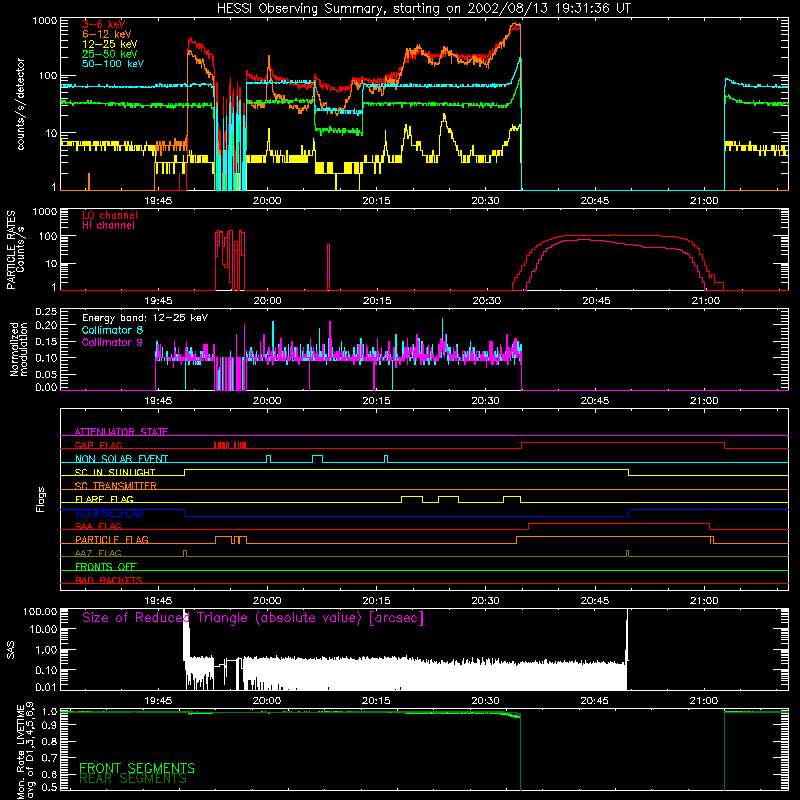Click the long raised GAP FLAG segment
The width and height of the screenshot is (800, 800).
(623, 443)
